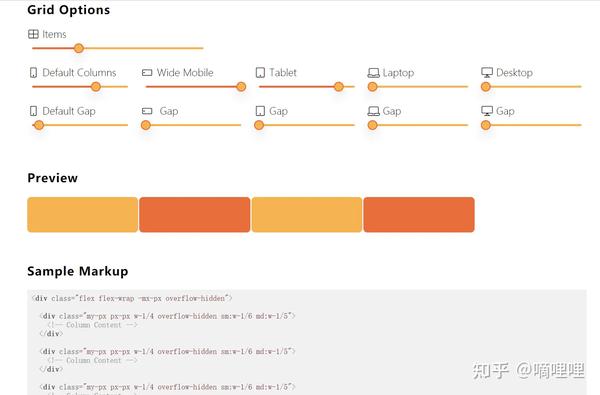Click the Items slider handle

79,48
